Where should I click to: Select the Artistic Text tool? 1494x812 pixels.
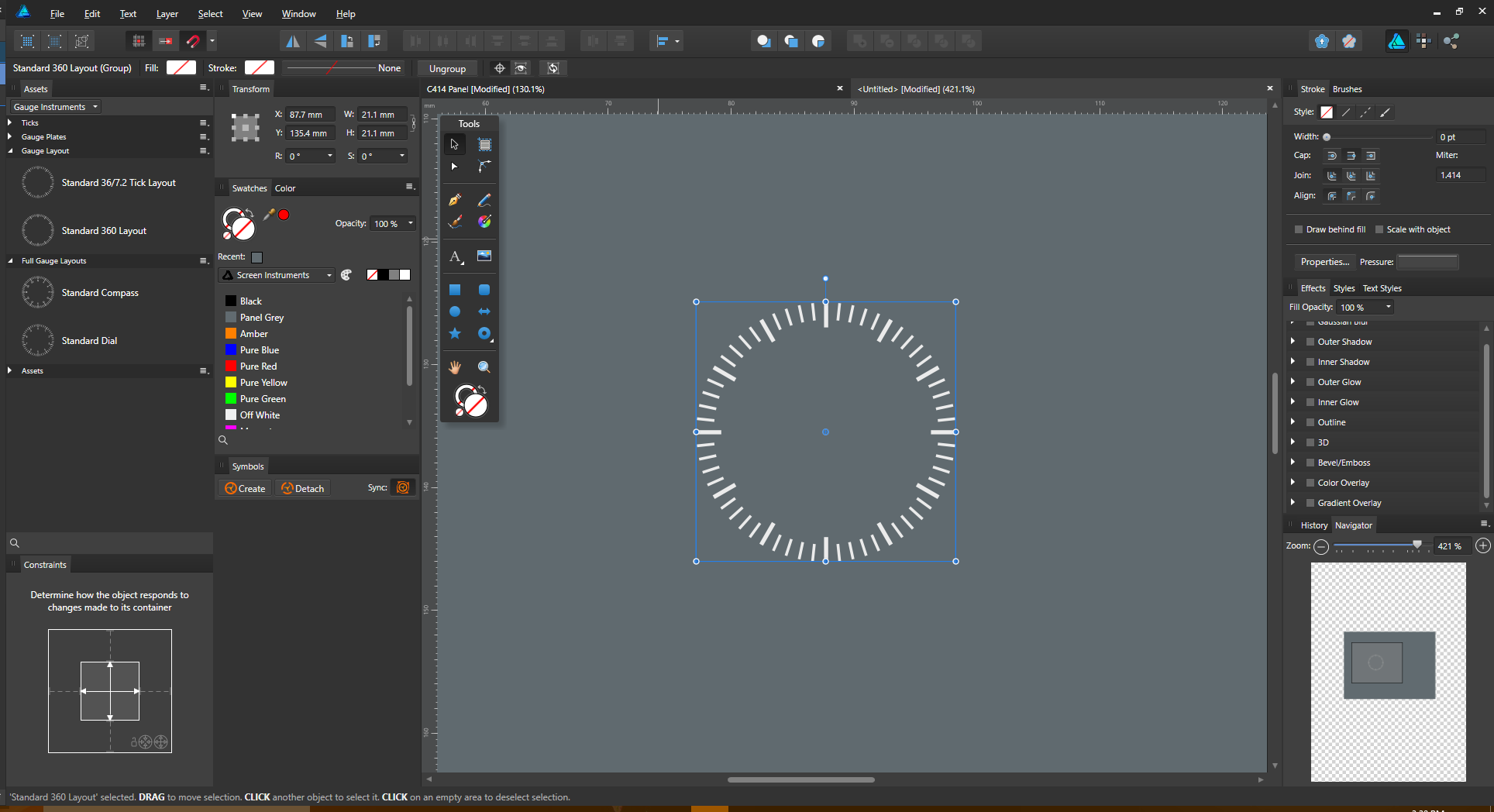[x=455, y=256]
